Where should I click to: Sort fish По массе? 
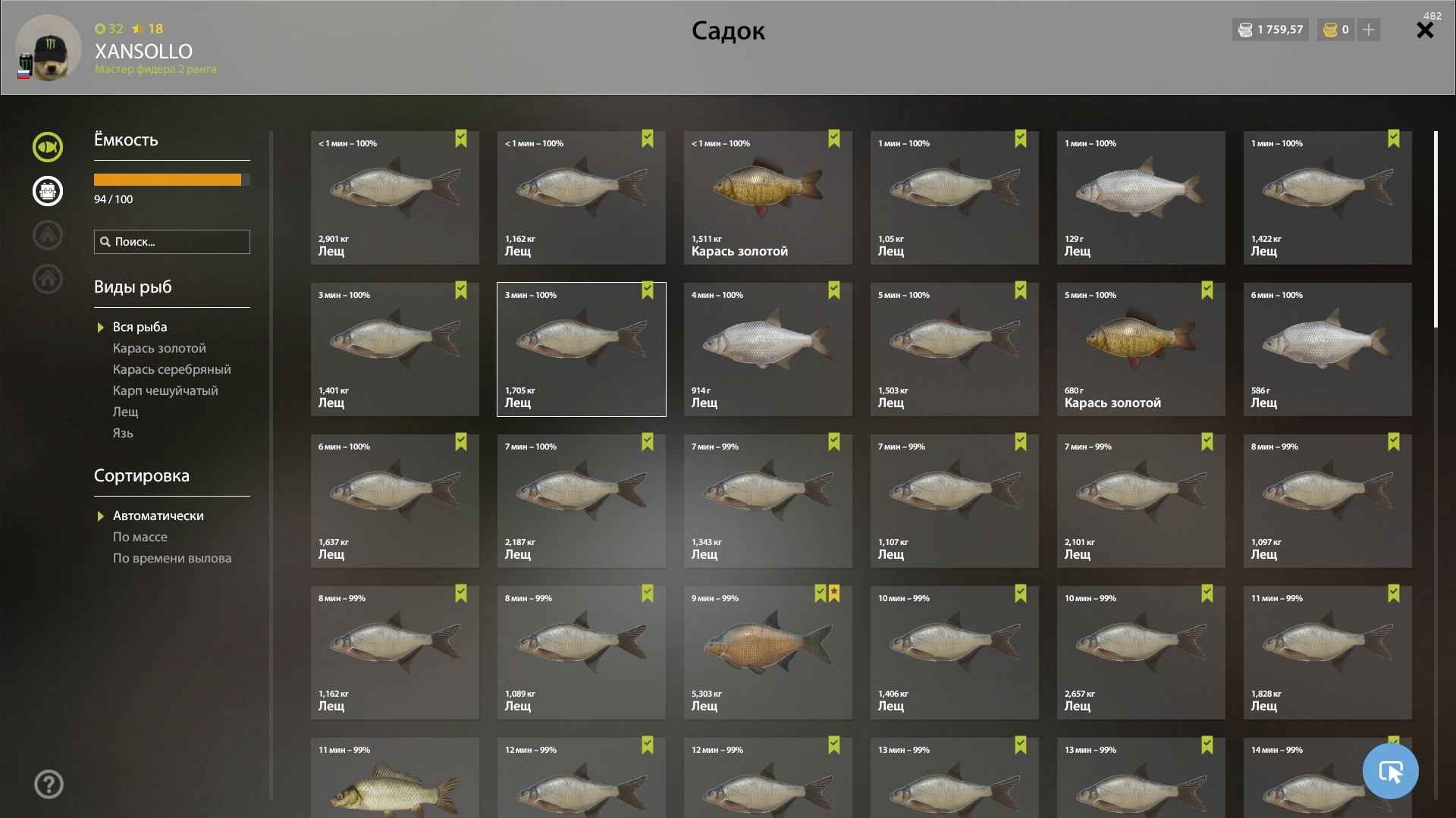tap(140, 537)
